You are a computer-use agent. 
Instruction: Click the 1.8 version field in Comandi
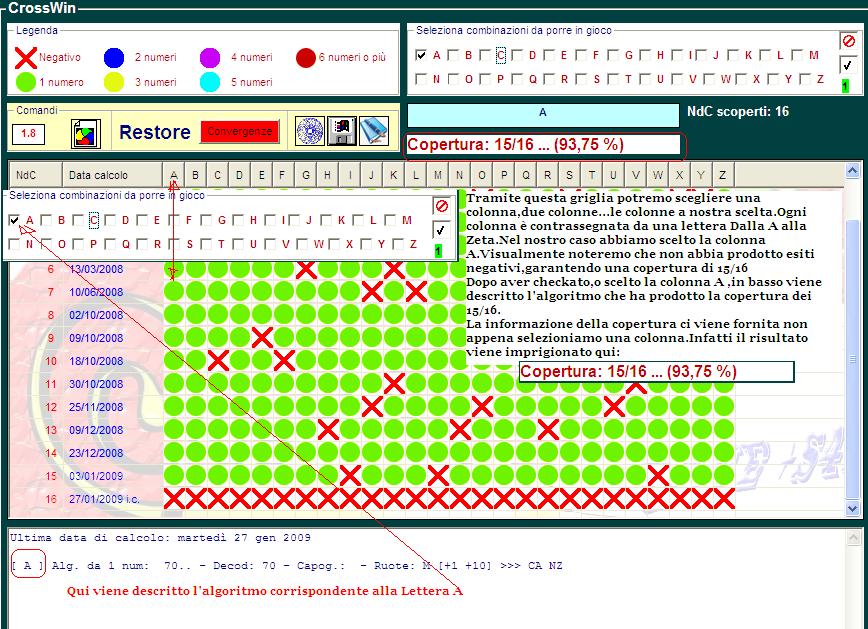[28, 133]
